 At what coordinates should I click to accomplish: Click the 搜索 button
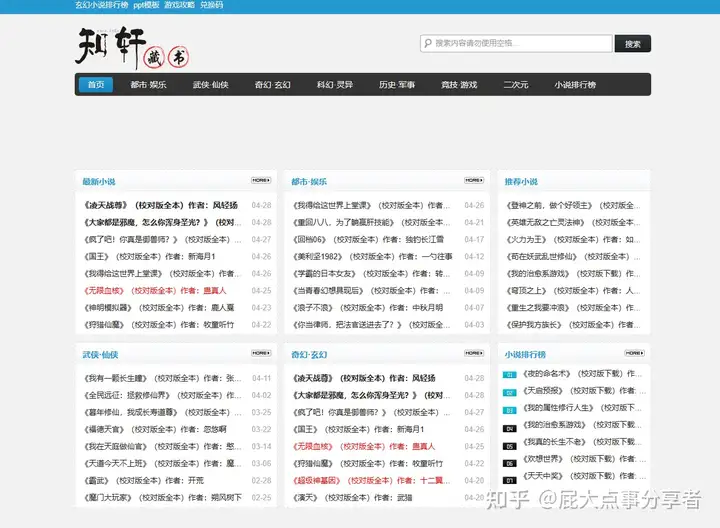[633, 44]
